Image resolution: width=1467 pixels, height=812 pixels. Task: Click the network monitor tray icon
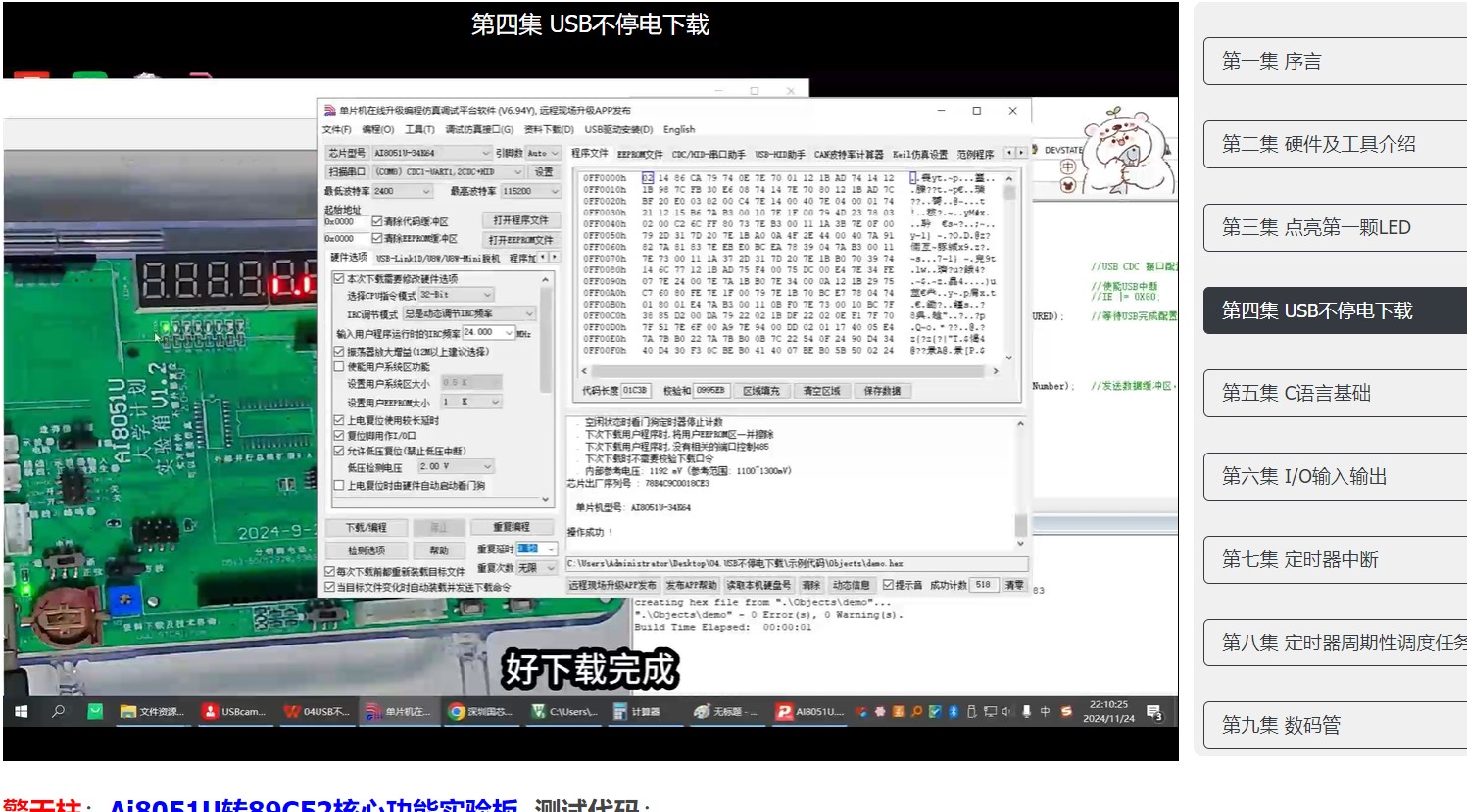[990, 712]
